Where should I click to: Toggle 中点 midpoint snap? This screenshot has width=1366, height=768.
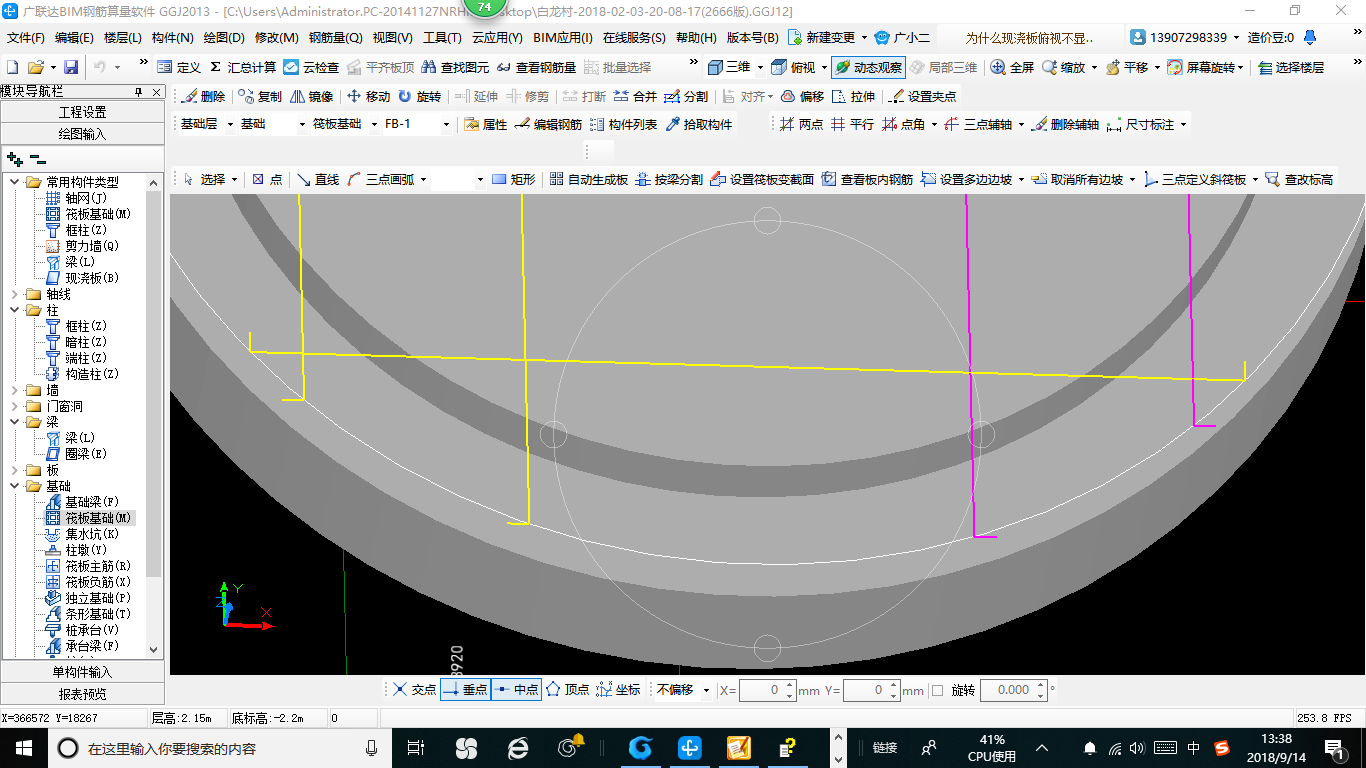click(x=516, y=690)
